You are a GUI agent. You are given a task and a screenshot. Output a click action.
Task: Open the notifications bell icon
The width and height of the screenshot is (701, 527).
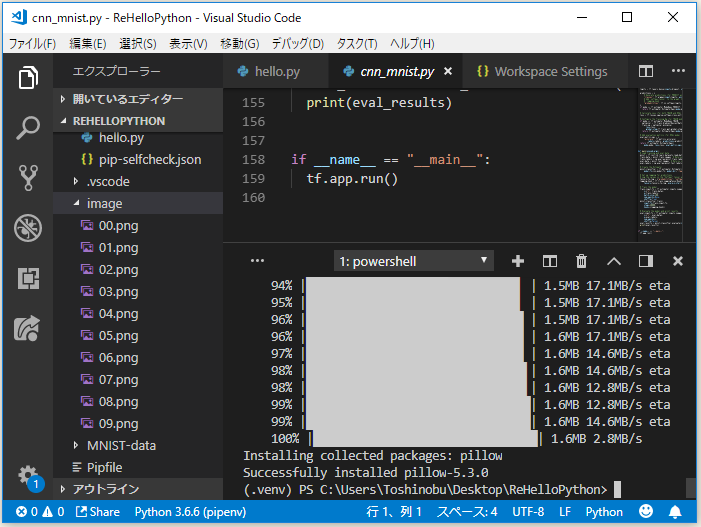tap(675, 512)
